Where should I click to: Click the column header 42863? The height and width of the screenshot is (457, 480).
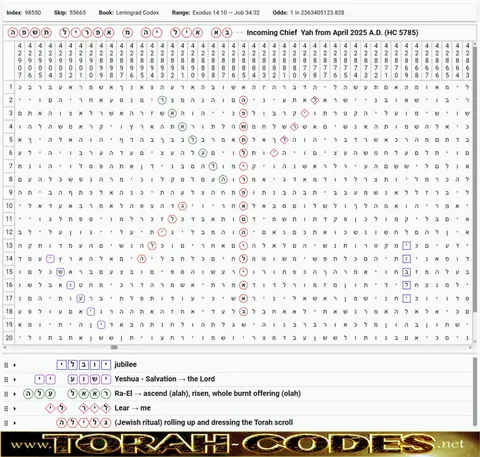click(x=467, y=60)
